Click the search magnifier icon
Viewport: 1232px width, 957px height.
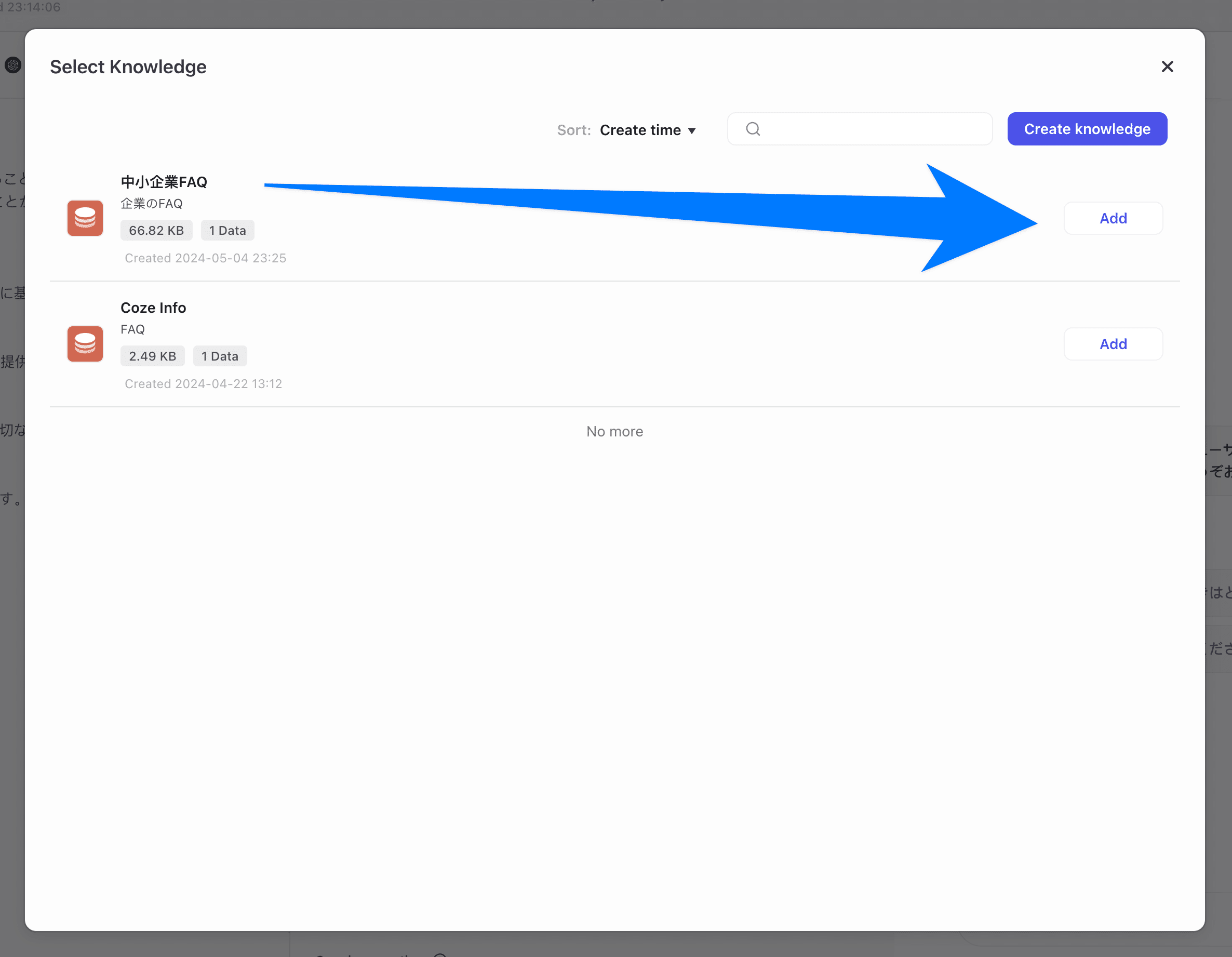(x=753, y=129)
